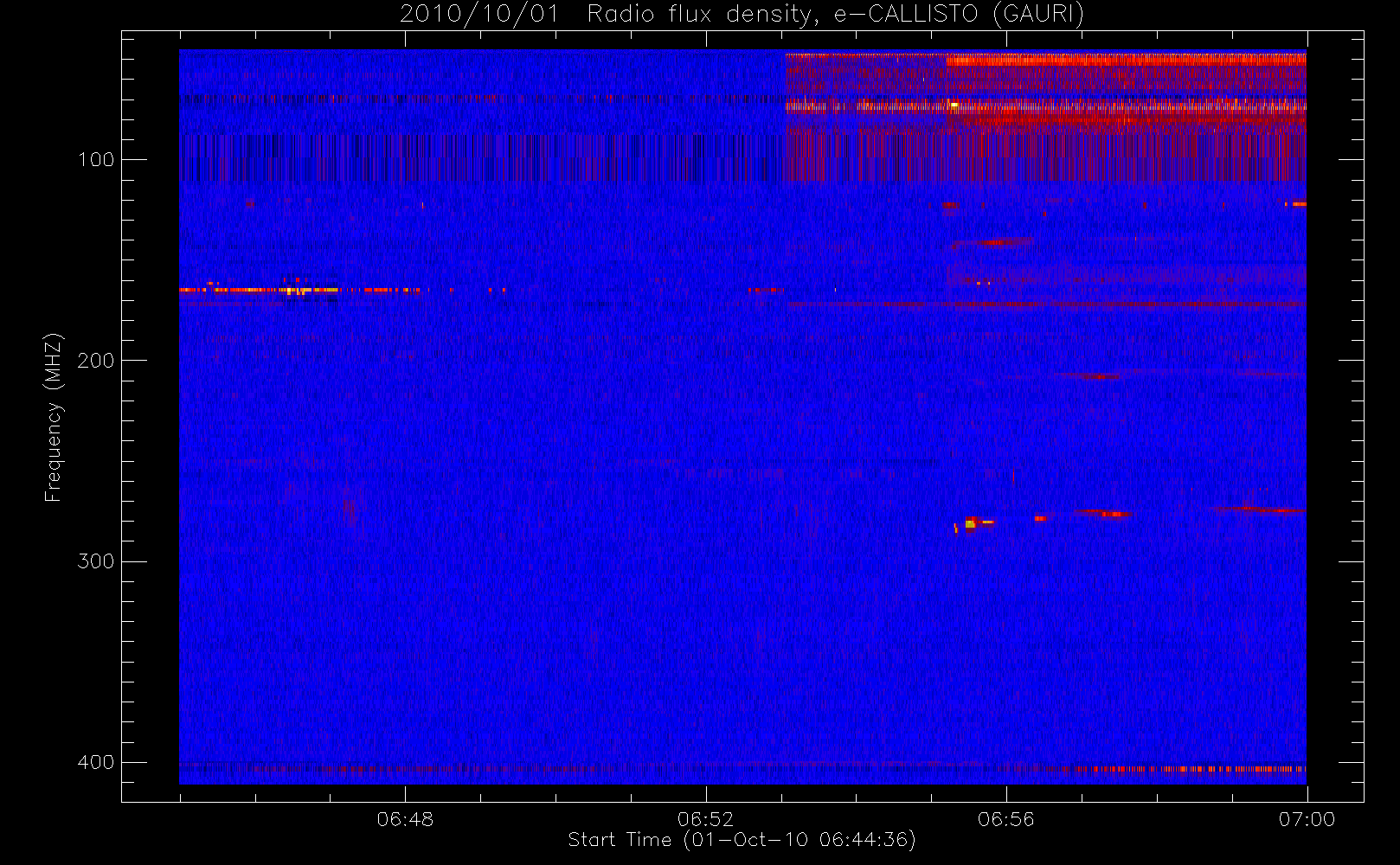Screen dimensions: 1400x865
Task: Click the 'Frequency (MHZ)' axis label
Action: (x=54, y=417)
